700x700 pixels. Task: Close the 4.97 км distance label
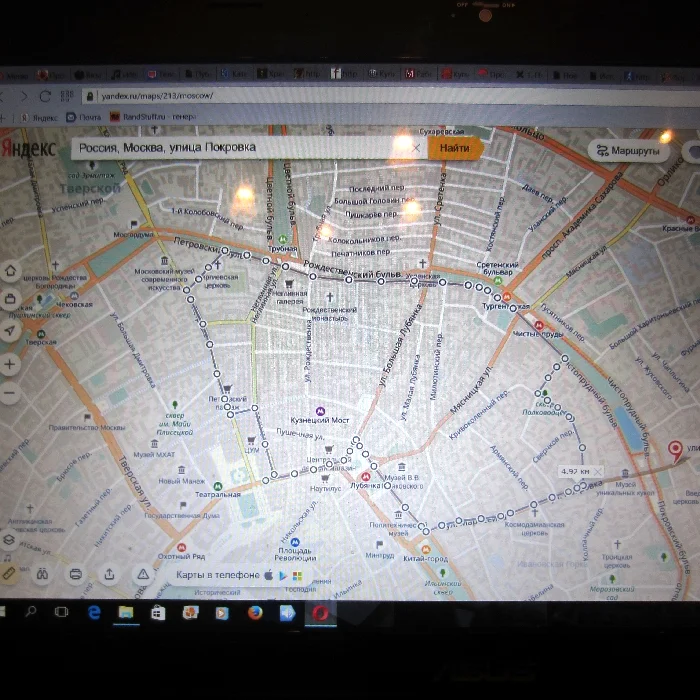coord(598,471)
